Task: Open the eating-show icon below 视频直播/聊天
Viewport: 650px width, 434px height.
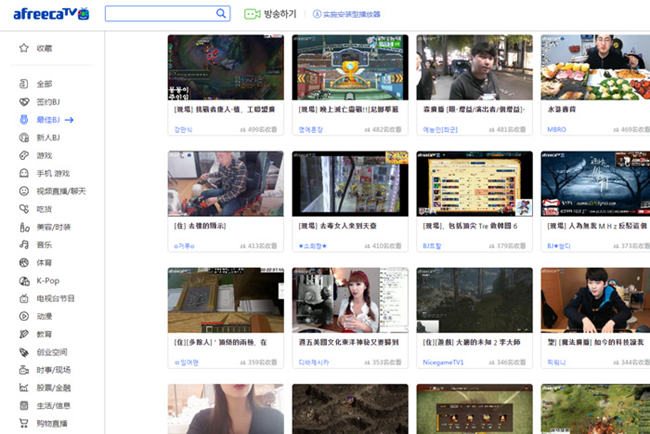Action: pos(24,209)
